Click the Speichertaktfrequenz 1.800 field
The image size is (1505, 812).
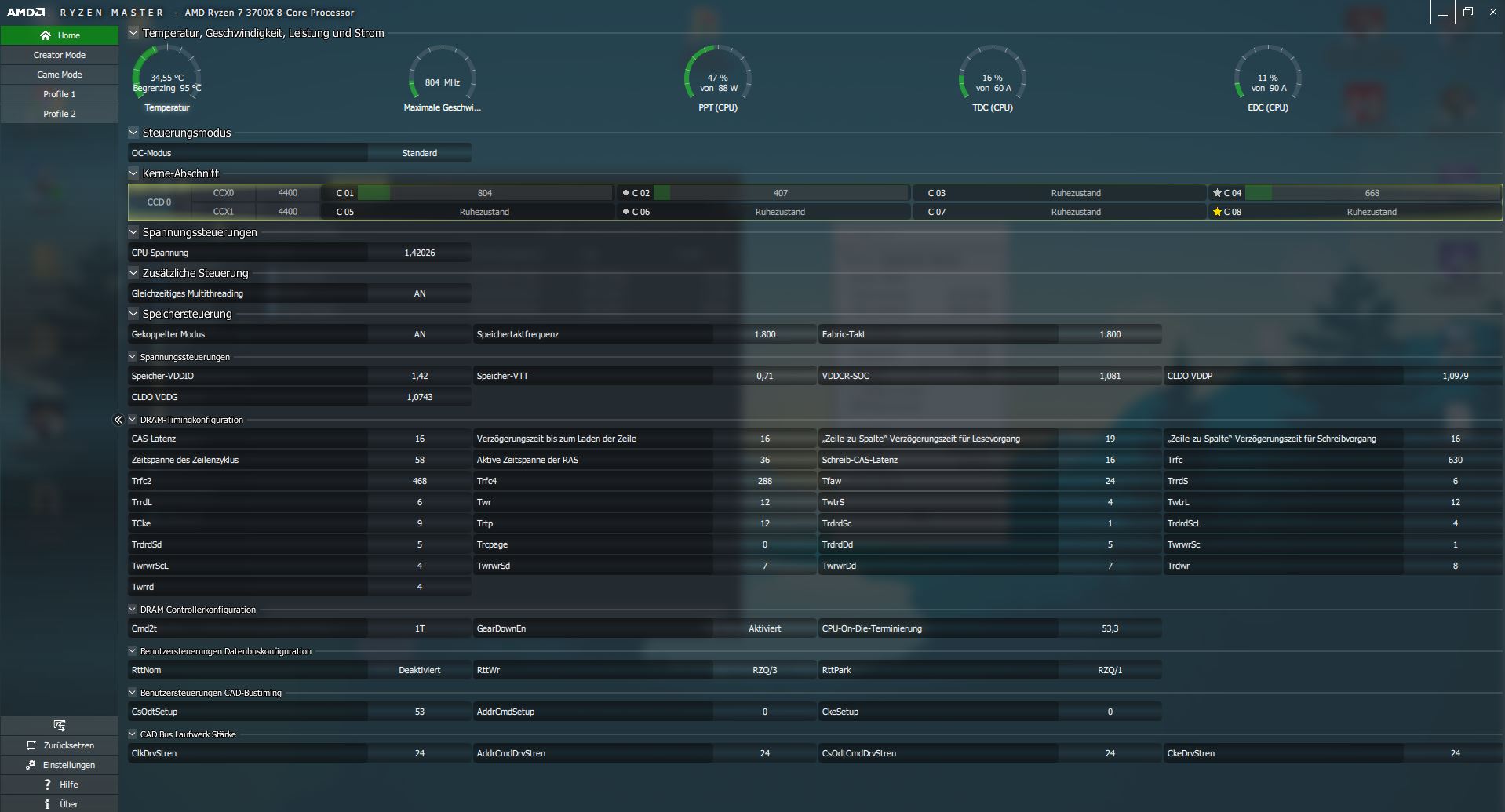tap(765, 334)
